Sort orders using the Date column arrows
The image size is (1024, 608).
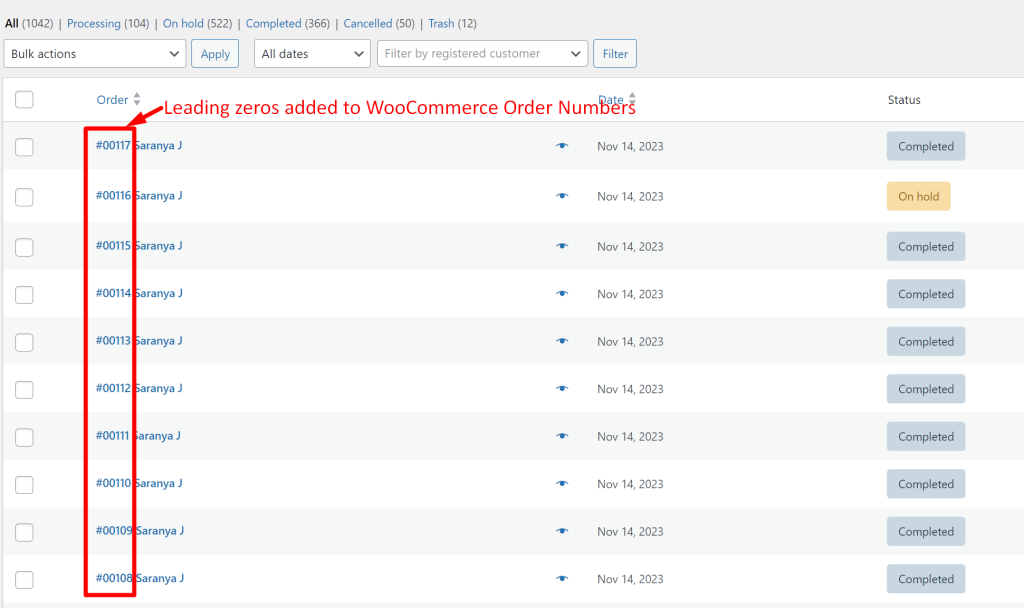(x=632, y=99)
